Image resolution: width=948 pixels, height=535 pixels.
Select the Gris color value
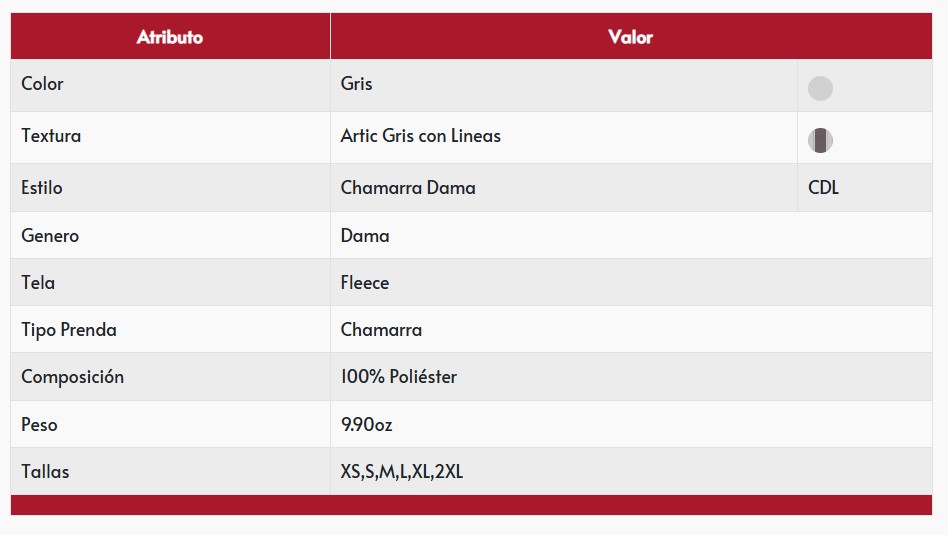tap(356, 84)
